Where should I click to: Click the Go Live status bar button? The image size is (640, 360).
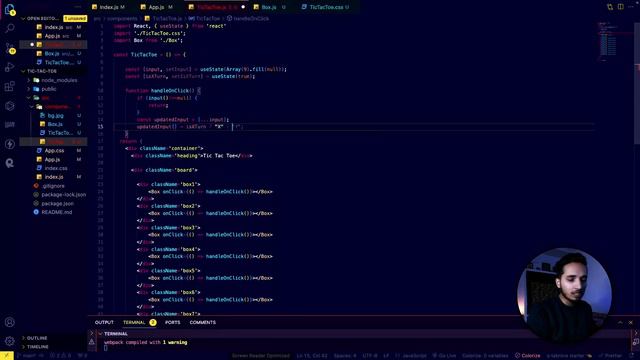point(444,356)
